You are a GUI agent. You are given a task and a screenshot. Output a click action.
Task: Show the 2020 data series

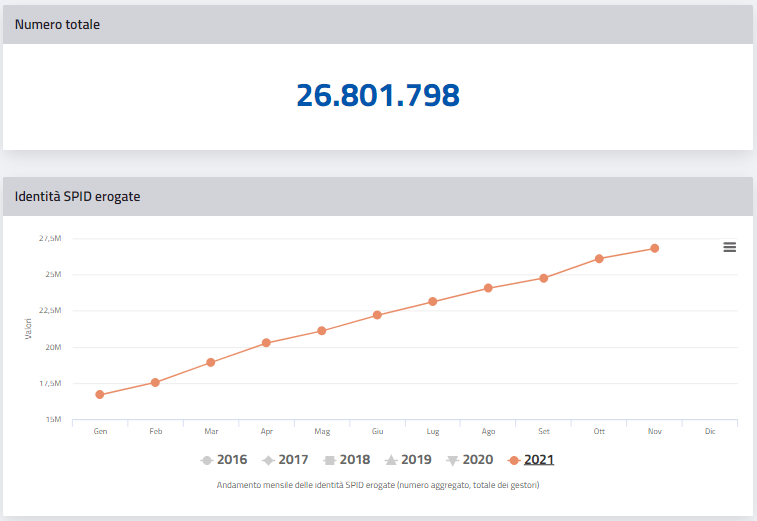tap(469, 460)
